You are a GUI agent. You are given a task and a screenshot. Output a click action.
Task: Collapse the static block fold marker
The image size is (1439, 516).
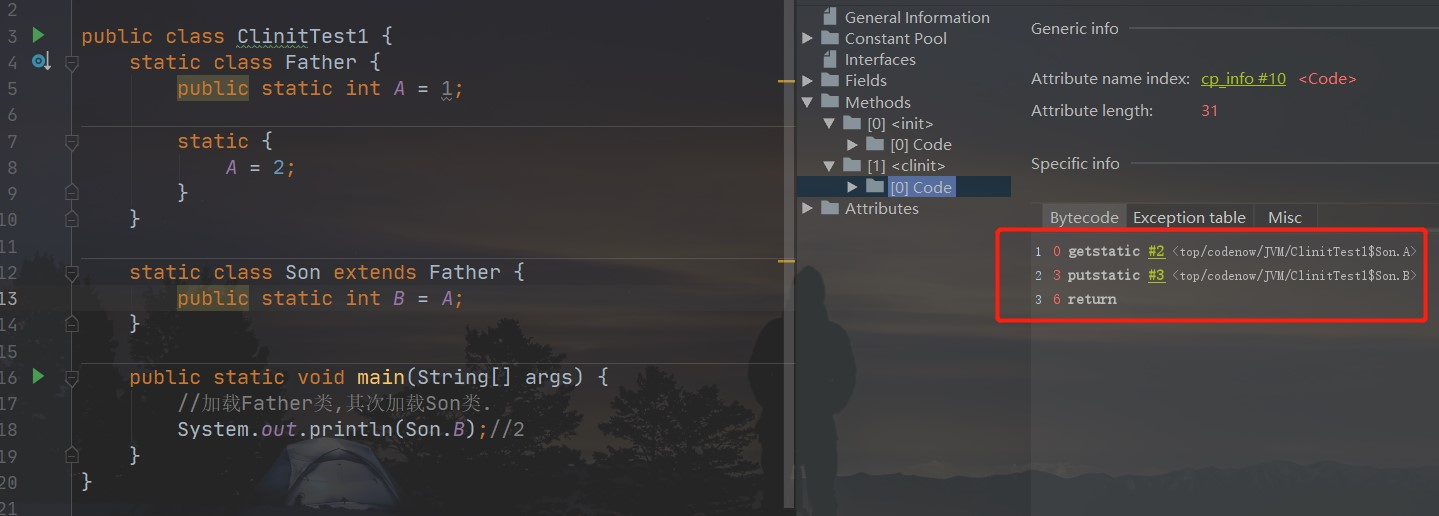tap(71, 142)
